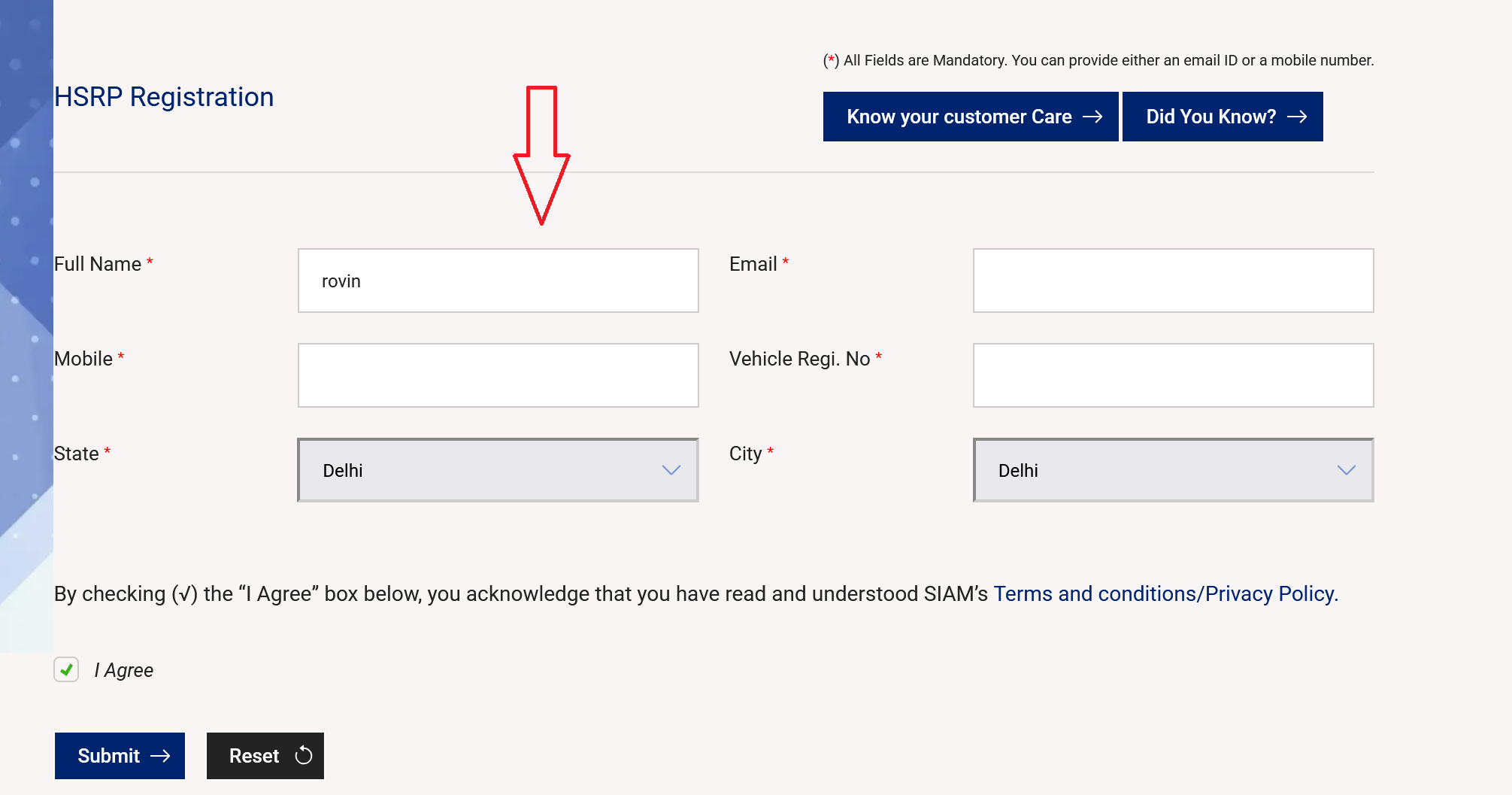The image size is (1512, 795).
Task: Toggle the I Agree checkbox
Action: (66, 669)
